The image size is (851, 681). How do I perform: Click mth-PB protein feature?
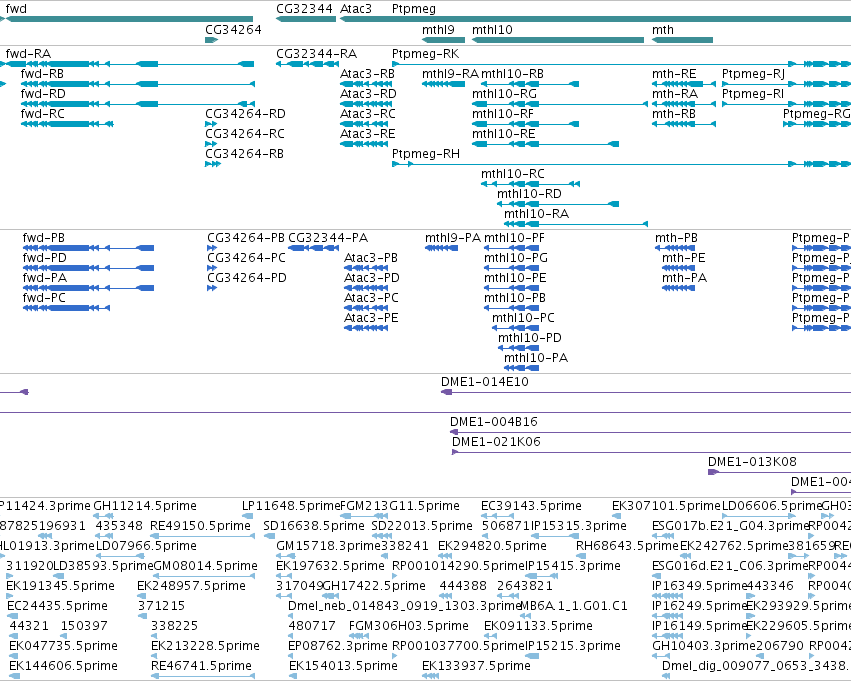click(675, 248)
